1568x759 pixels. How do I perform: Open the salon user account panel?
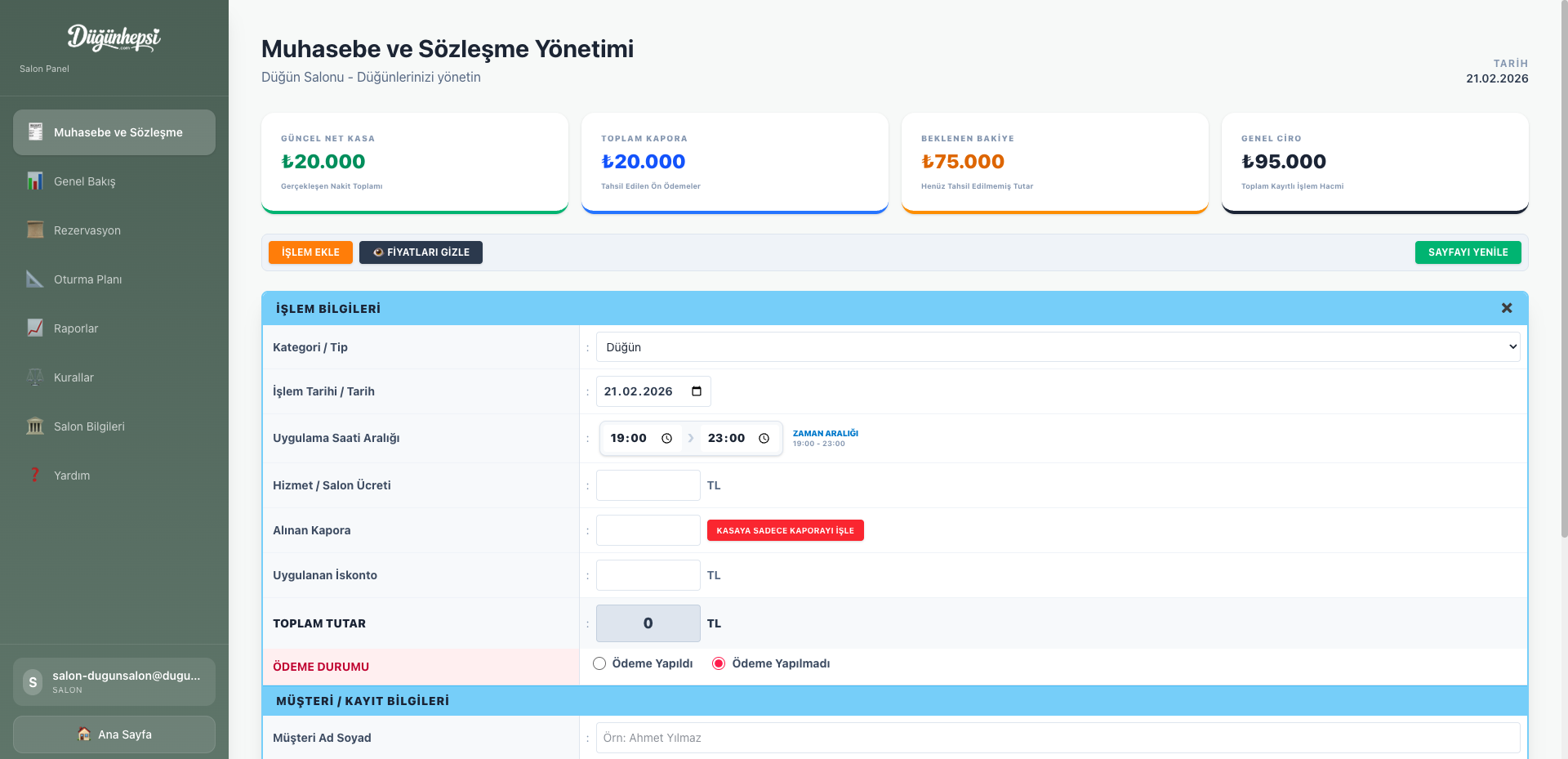coord(114,681)
